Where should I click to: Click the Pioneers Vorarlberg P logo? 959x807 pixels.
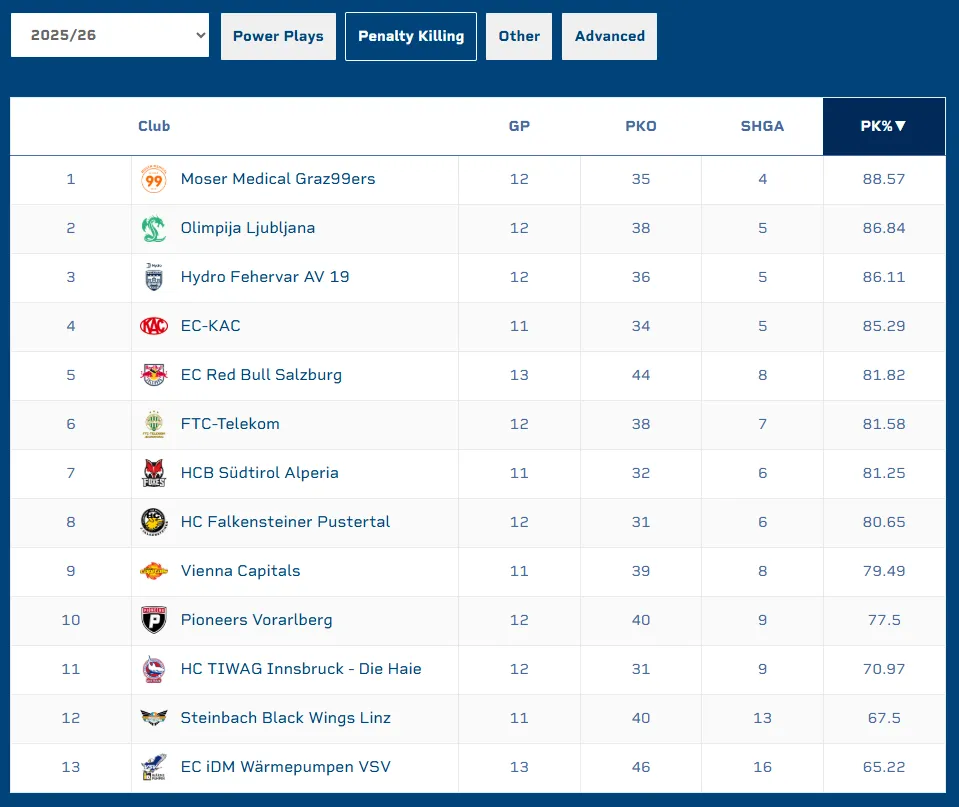click(x=154, y=621)
